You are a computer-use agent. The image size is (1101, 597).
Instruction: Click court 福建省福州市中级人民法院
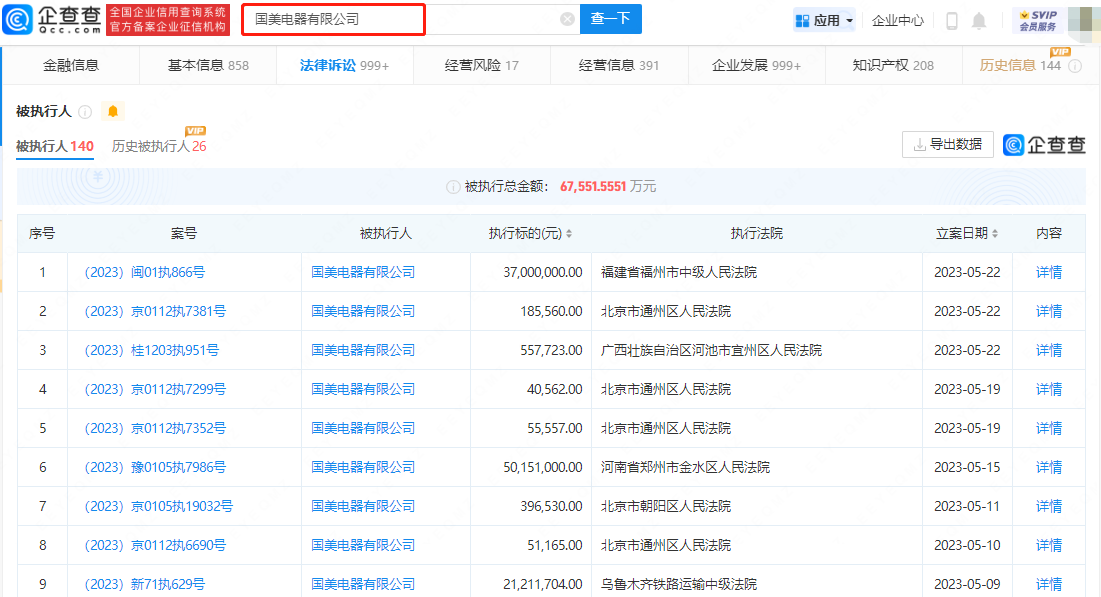pyautogui.click(x=679, y=273)
